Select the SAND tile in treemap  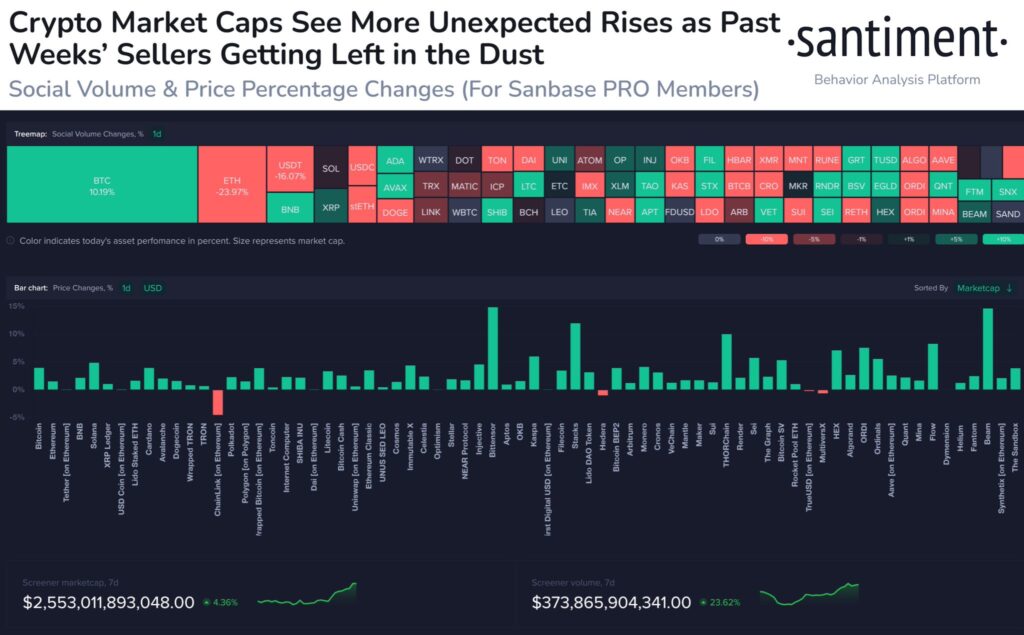[1008, 213]
